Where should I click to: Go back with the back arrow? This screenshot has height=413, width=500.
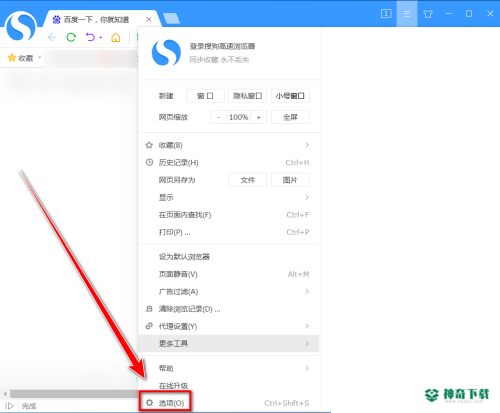pos(52,37)
